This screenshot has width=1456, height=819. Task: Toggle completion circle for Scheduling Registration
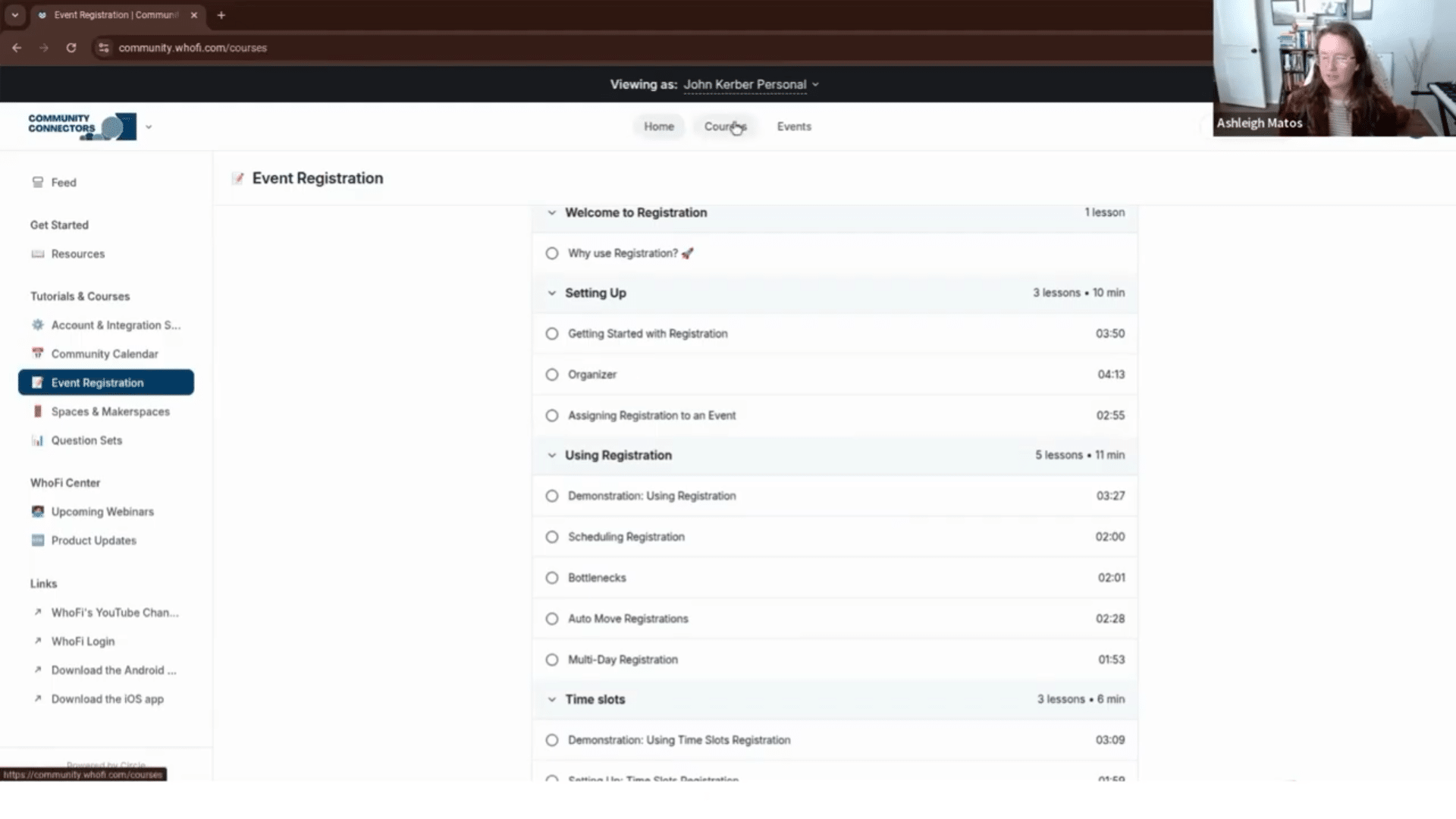tap(552, 537)
